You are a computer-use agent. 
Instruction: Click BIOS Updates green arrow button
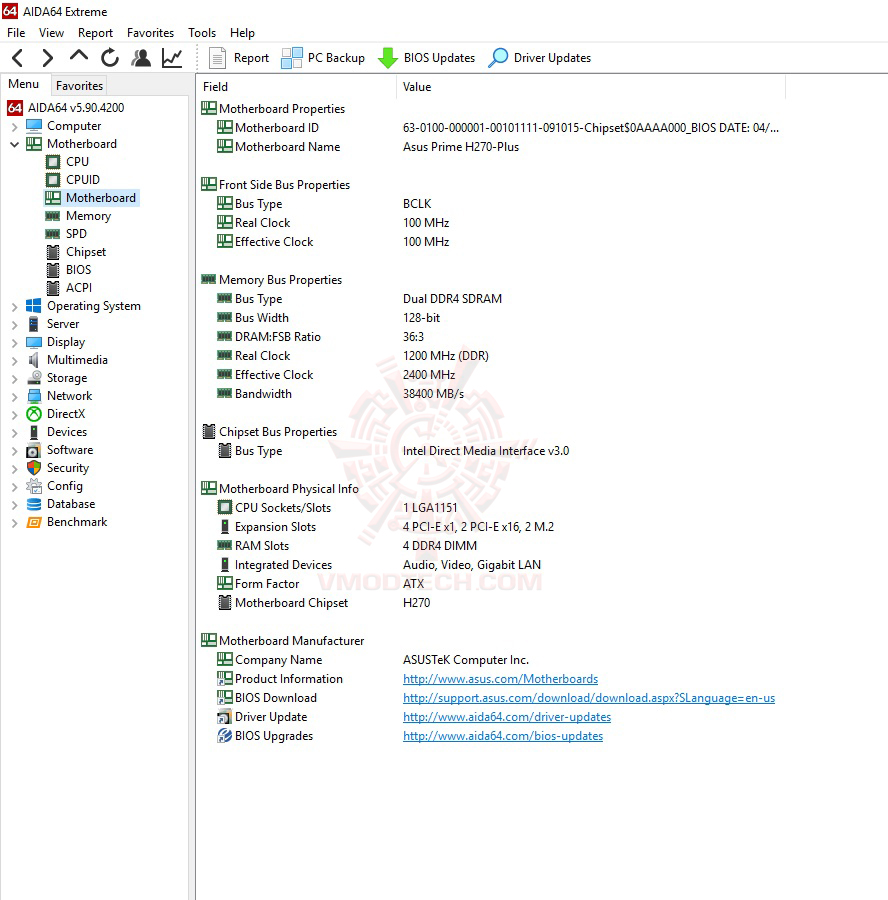(426, 58)
